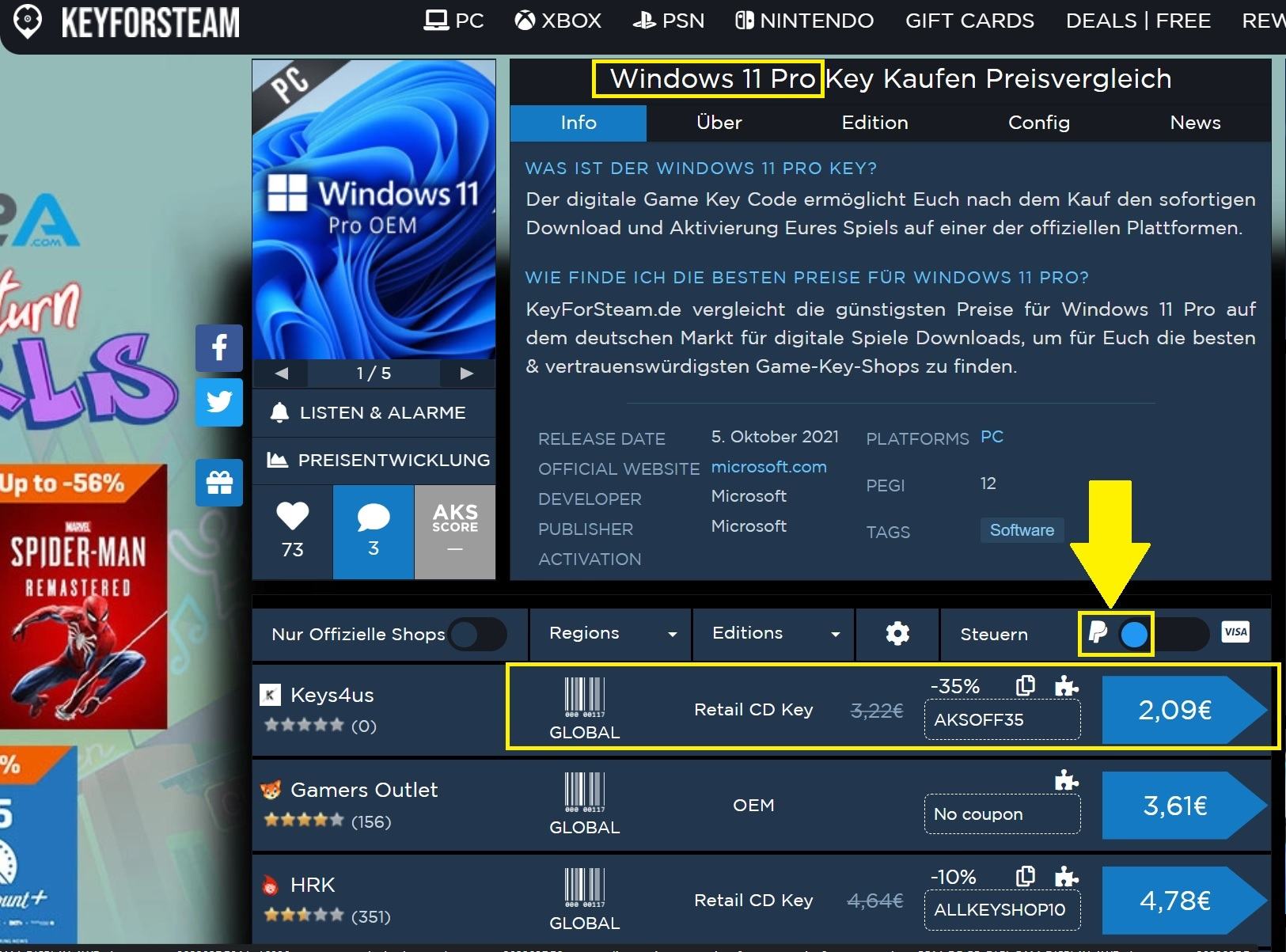Image resolution: width=1286 pixels, height=952 pixels.
Task: Click the Keys4us star rating (0)
Action: [x=321, y=726]
